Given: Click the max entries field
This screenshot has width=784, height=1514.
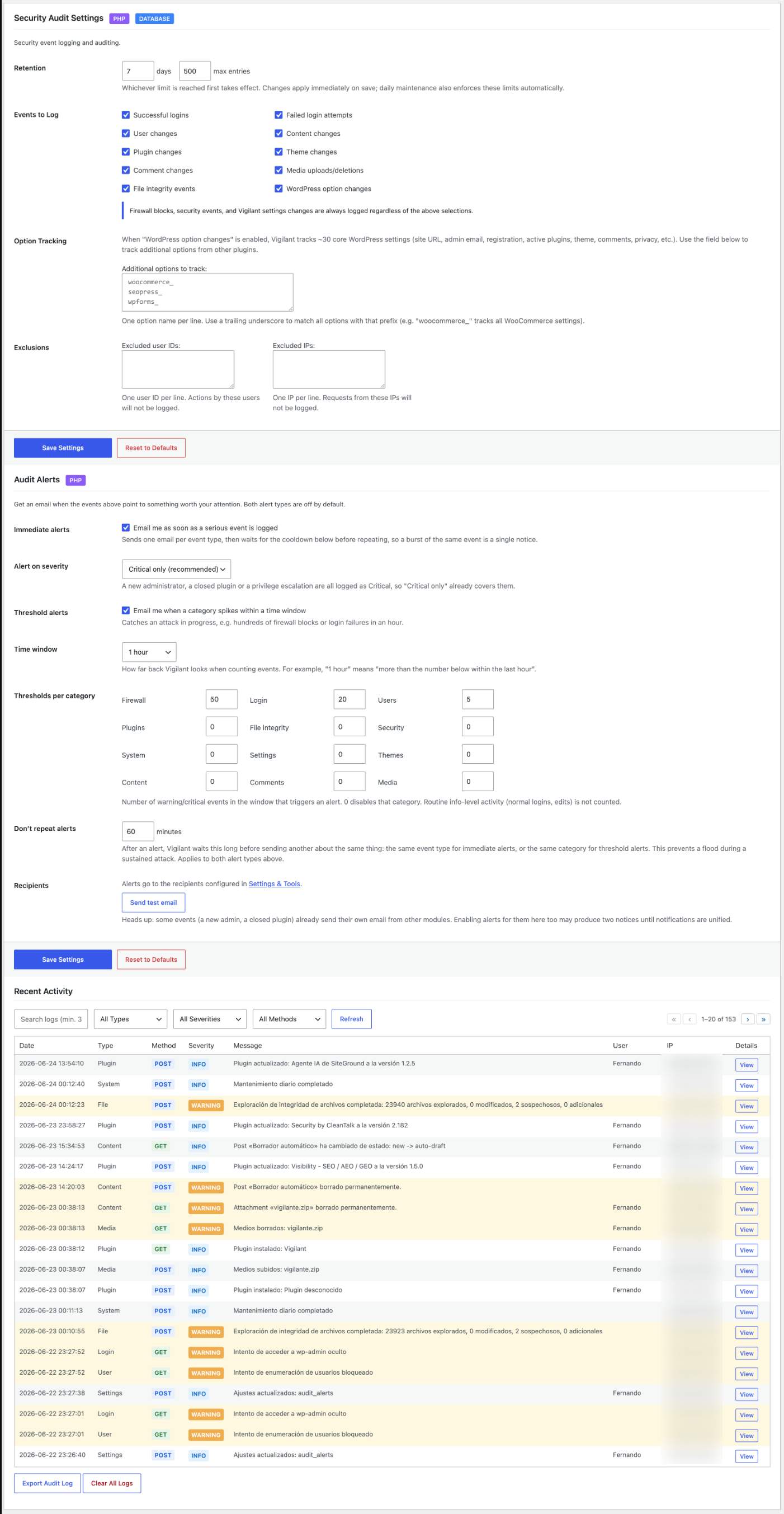Looking at the screenshot, I should tap(195, 71).
